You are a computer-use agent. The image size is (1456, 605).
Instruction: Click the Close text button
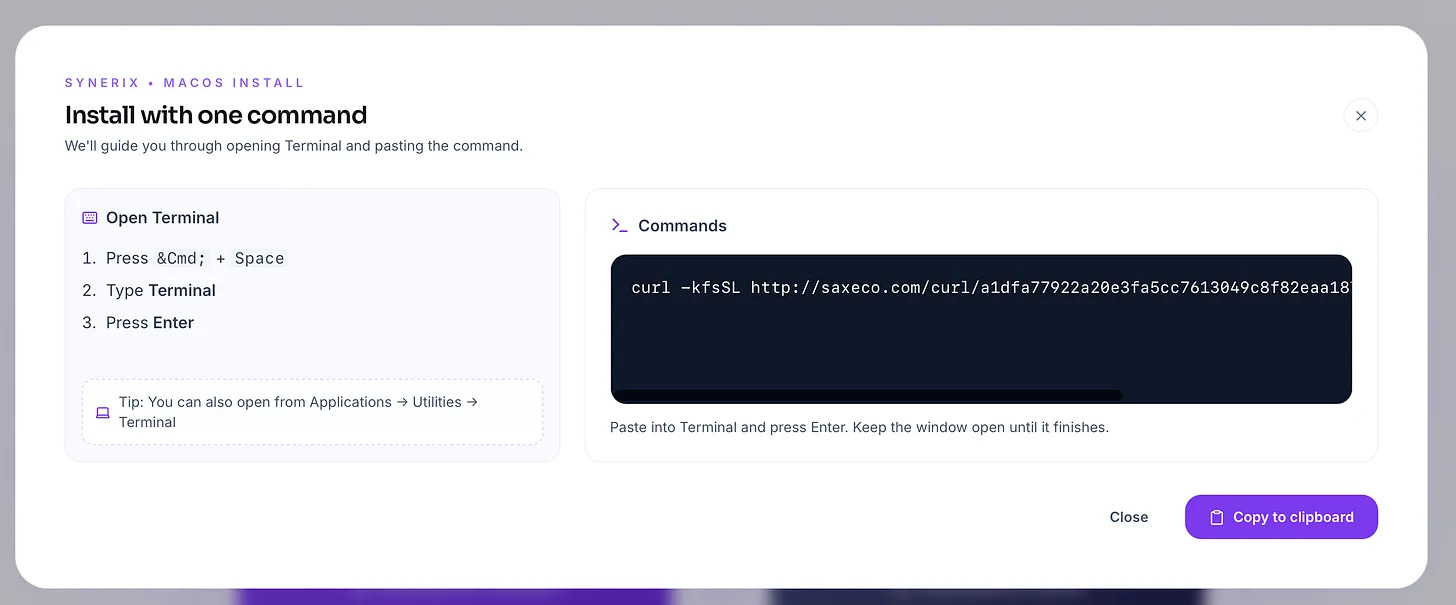(x=1128, y=517)
